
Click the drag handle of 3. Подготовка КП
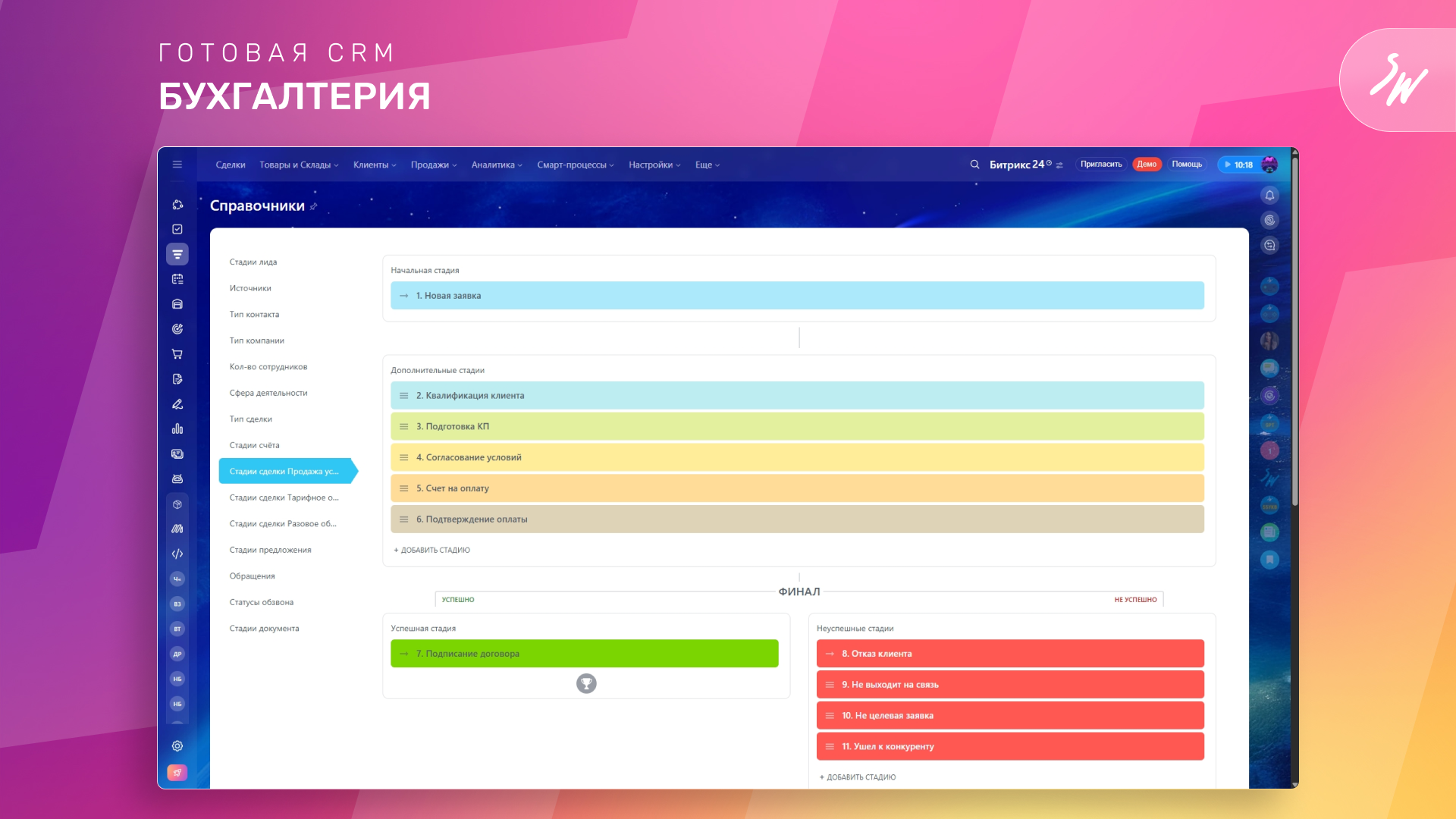pos(404,427)
